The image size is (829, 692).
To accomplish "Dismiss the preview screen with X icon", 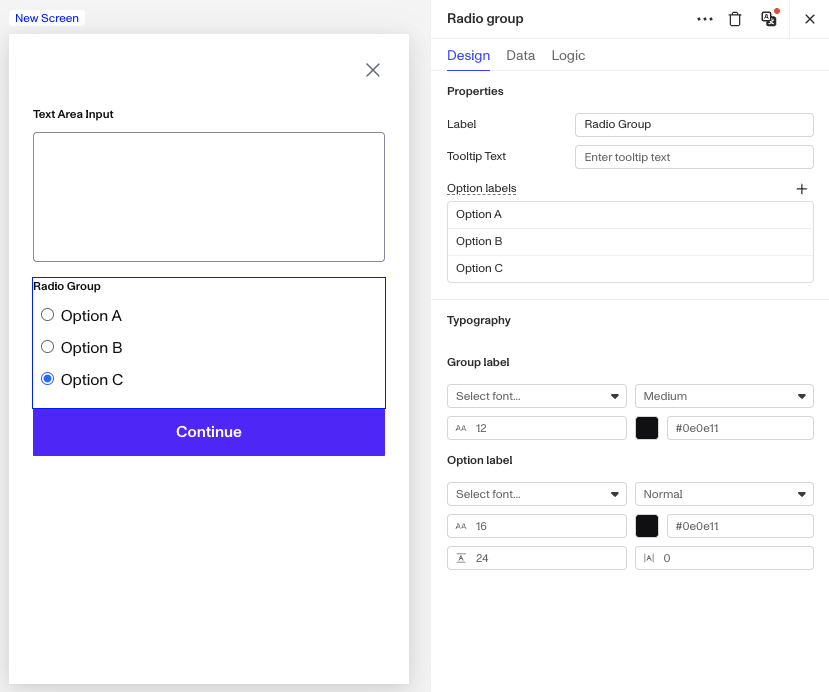I will click(373, 70).
